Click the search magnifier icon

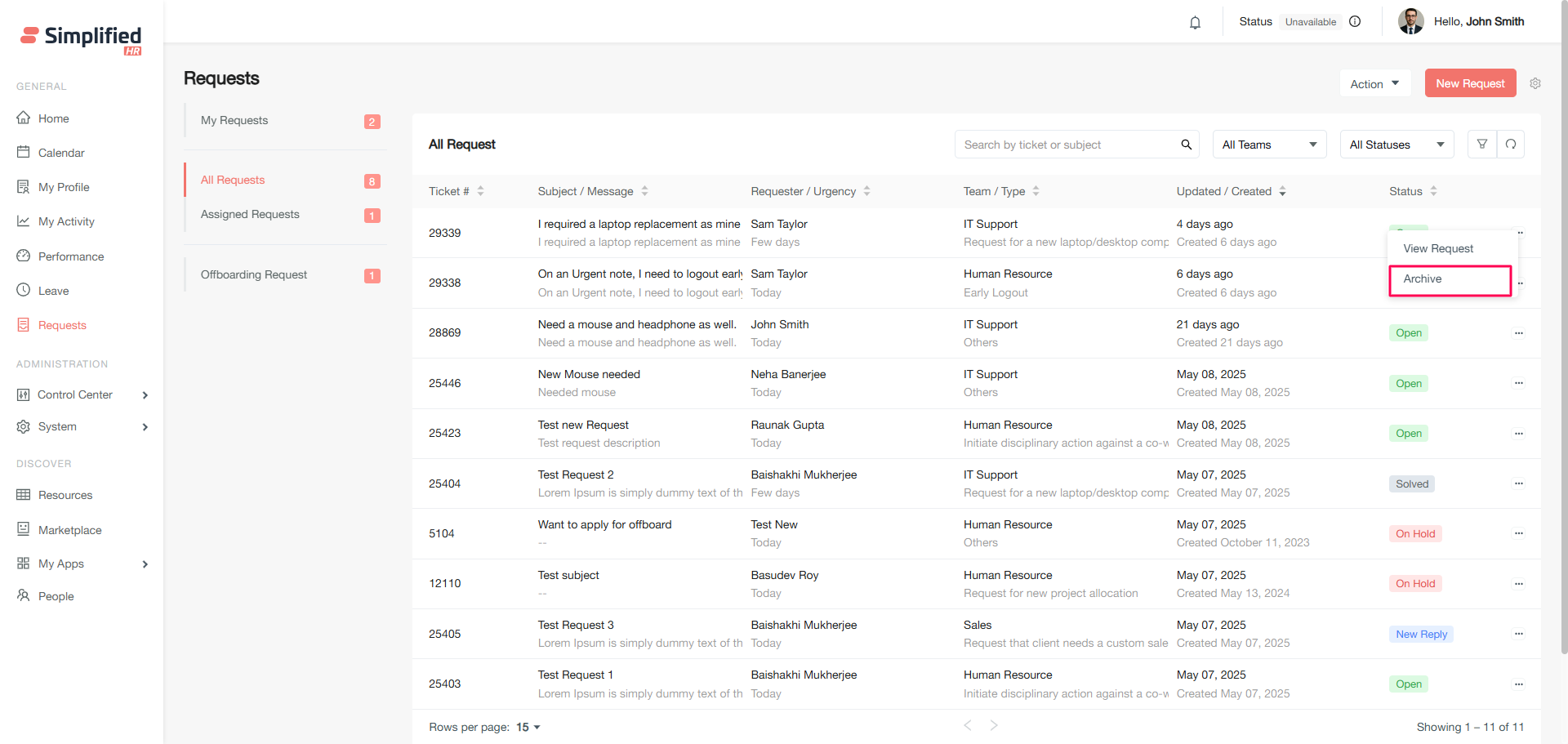[x=1186, y=145]
